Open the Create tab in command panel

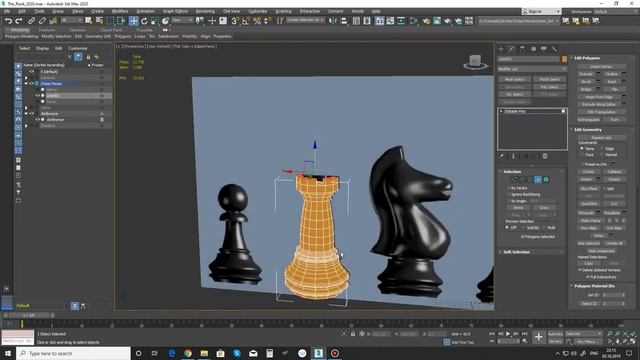501,49
